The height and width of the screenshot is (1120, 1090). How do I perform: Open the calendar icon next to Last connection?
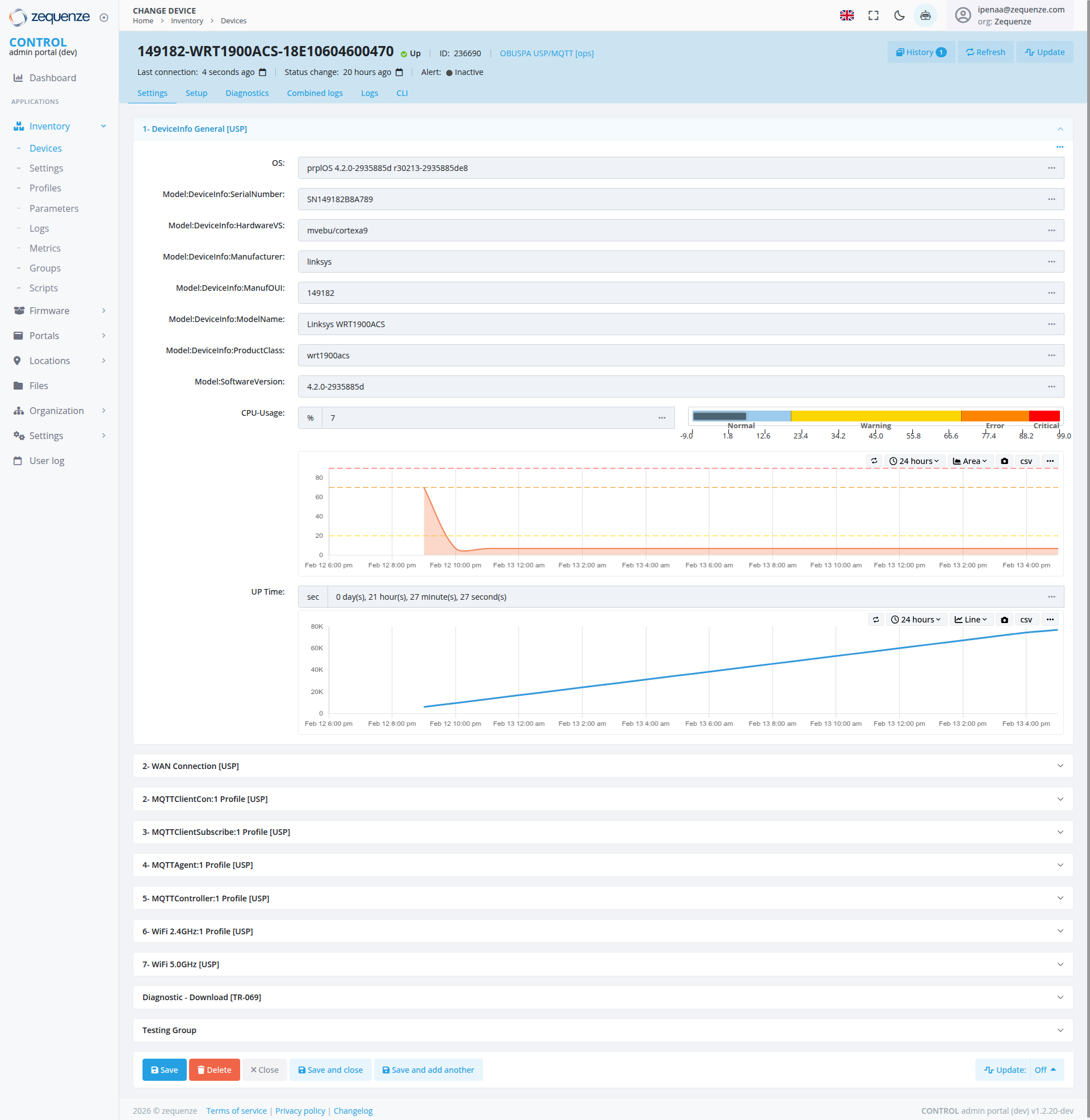click(263, 72)
